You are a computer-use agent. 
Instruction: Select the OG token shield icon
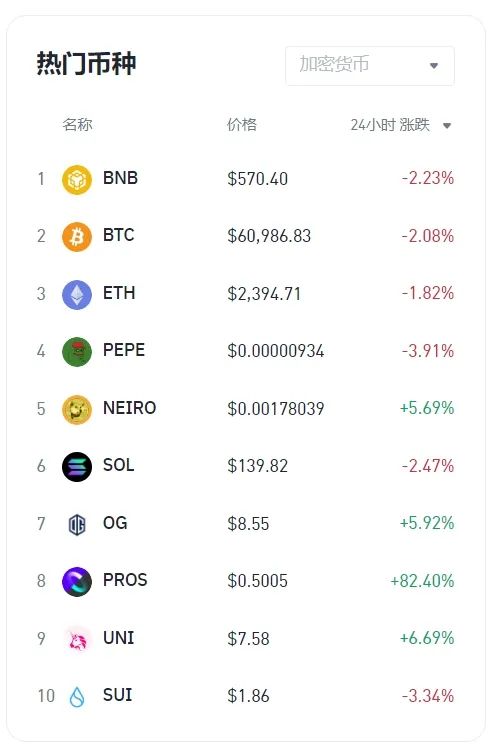click(x=77, y=524)
